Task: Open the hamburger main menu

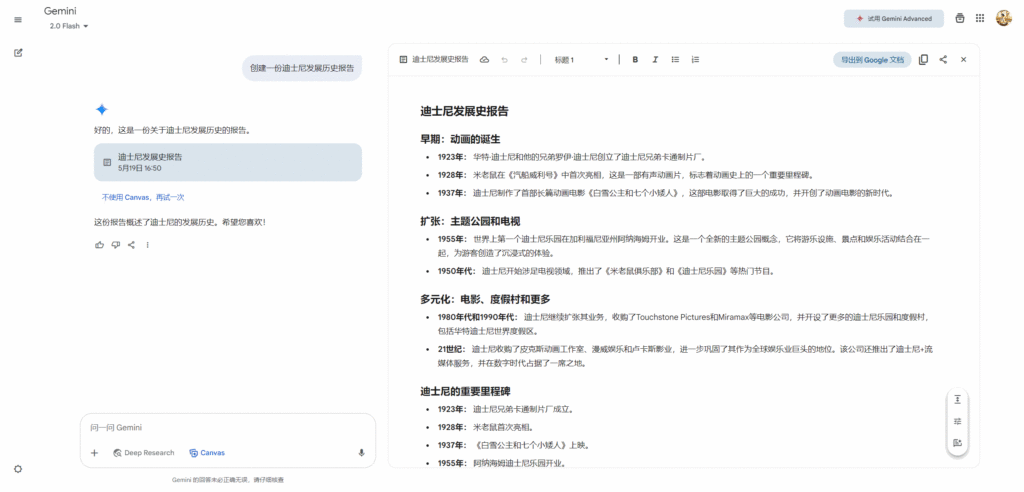Action: tap(18, 20)
